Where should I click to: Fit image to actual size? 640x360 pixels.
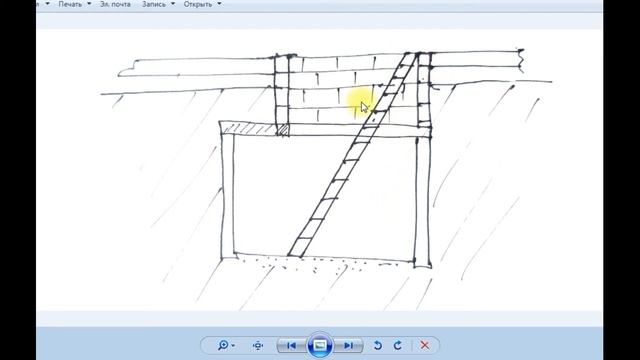(258, 345)
